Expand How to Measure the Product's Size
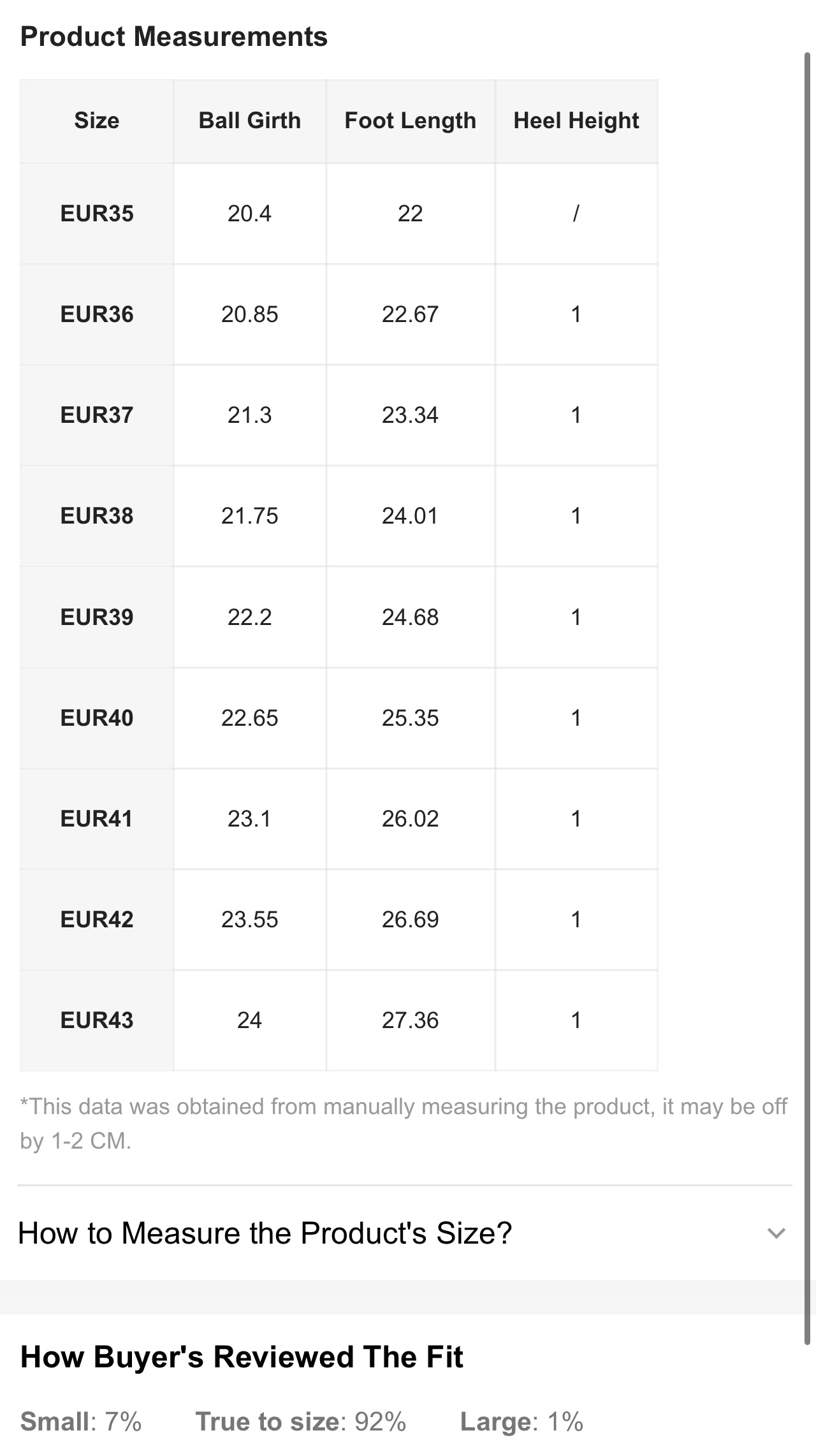Screen dimensions: 816x1456 point(265,1233)
